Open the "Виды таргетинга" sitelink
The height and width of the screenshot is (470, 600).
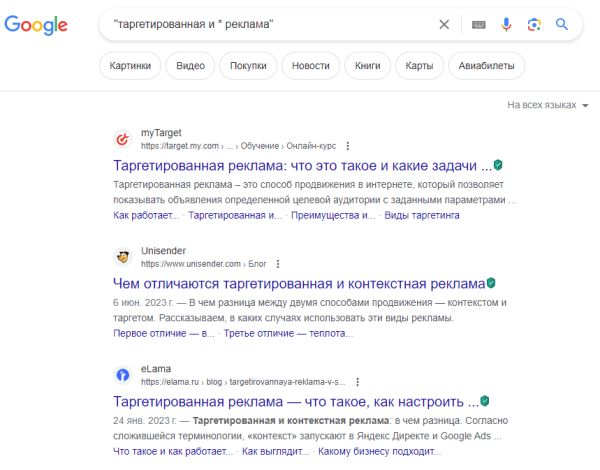422,214
